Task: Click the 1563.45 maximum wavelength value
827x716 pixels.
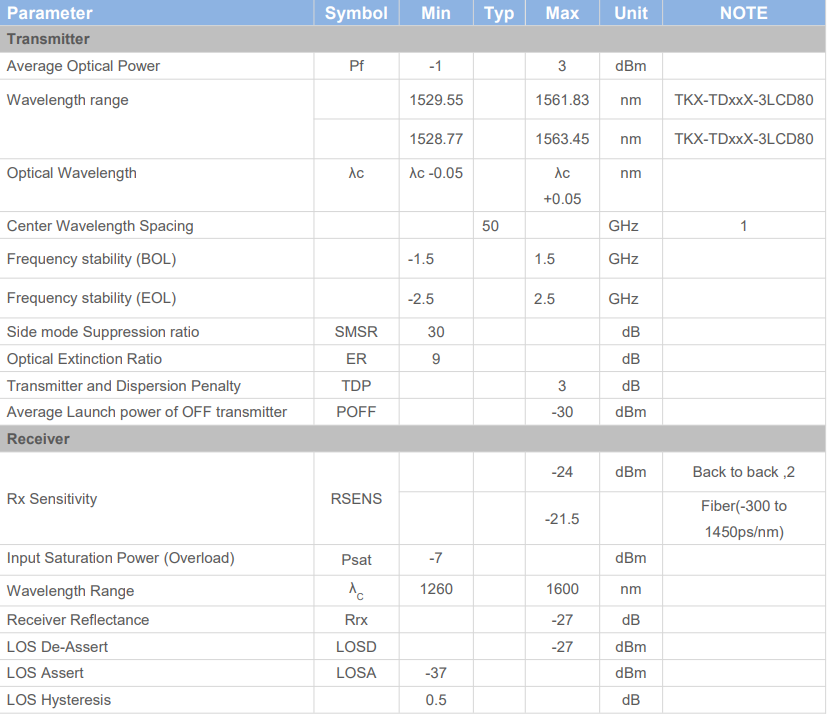Action: tap(562, 139)
